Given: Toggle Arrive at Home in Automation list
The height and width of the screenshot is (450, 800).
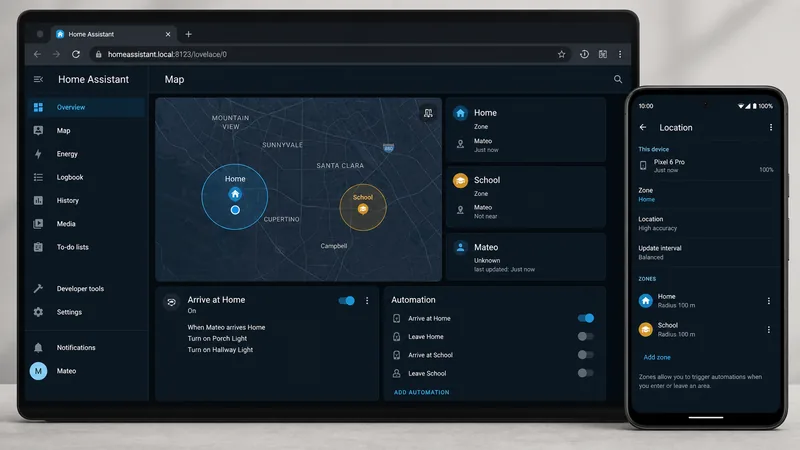Looking at the screenshot, I should pos(586,318).
